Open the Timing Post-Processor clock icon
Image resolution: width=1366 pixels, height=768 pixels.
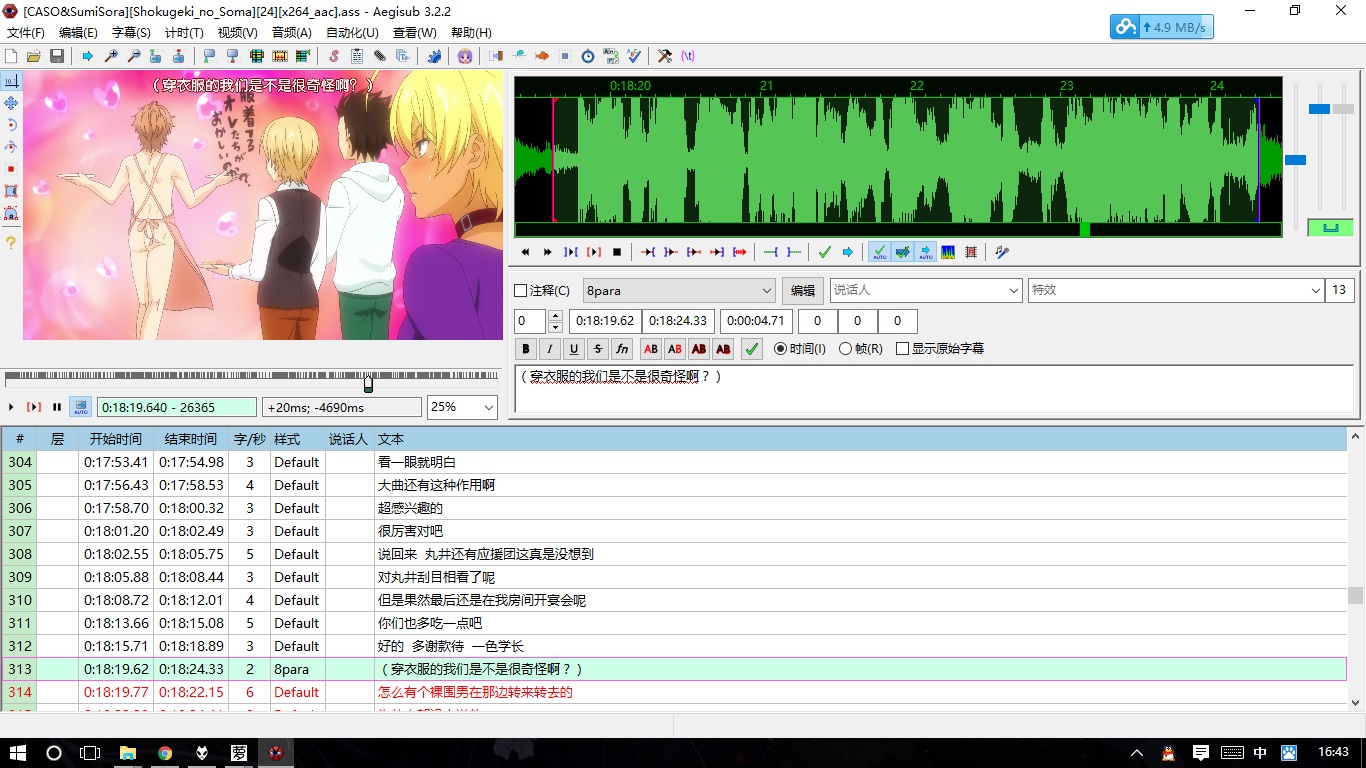point(588,56)
